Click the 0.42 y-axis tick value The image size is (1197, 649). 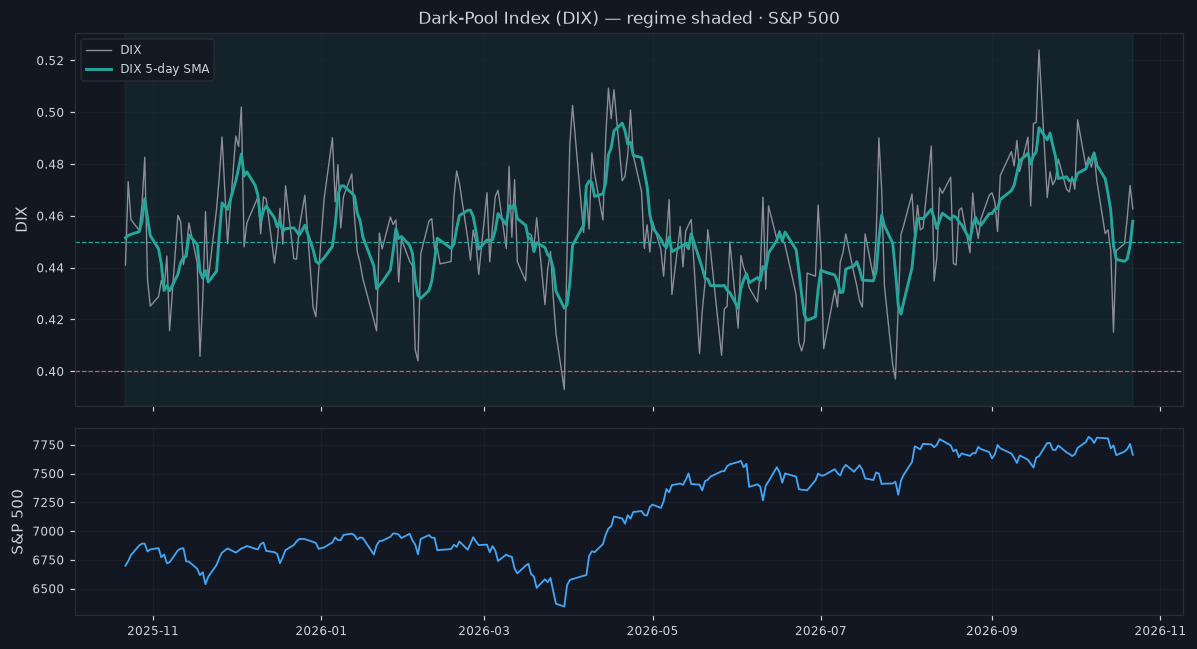(x=50, y=320)
